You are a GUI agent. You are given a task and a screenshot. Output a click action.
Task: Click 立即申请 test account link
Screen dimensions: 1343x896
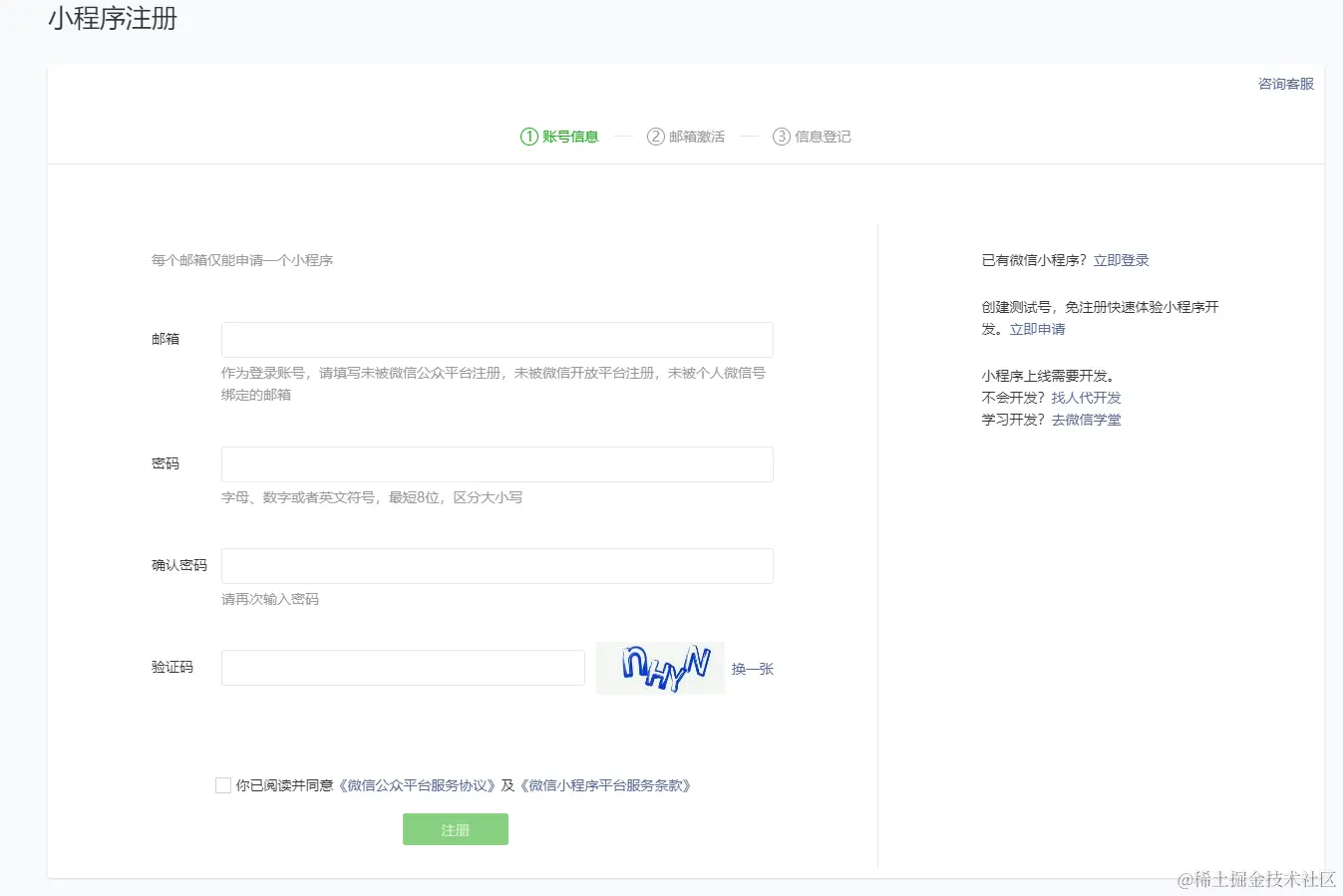1038,329
